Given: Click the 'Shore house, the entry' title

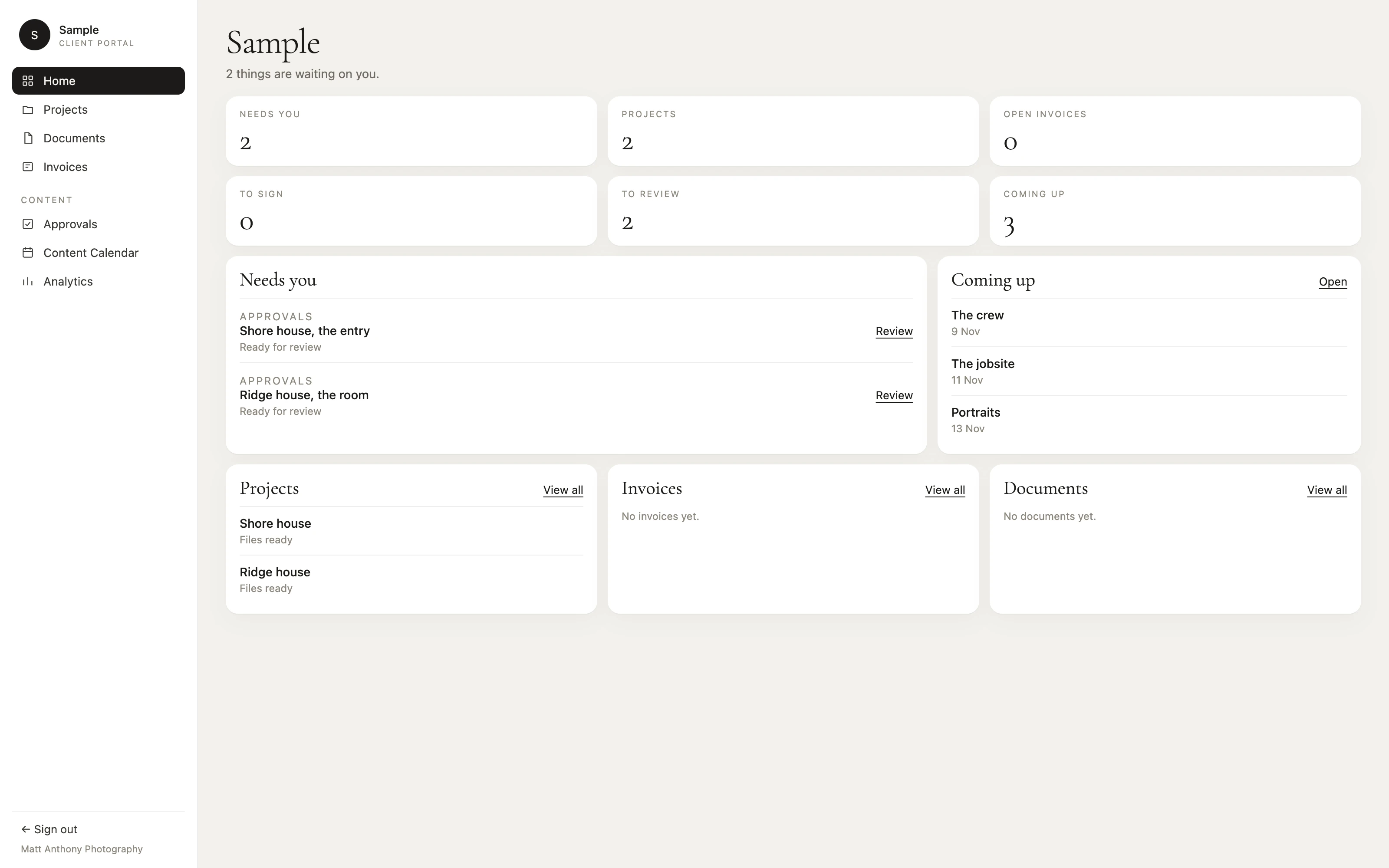Looking at the screenshot, I should click(304, 331).
